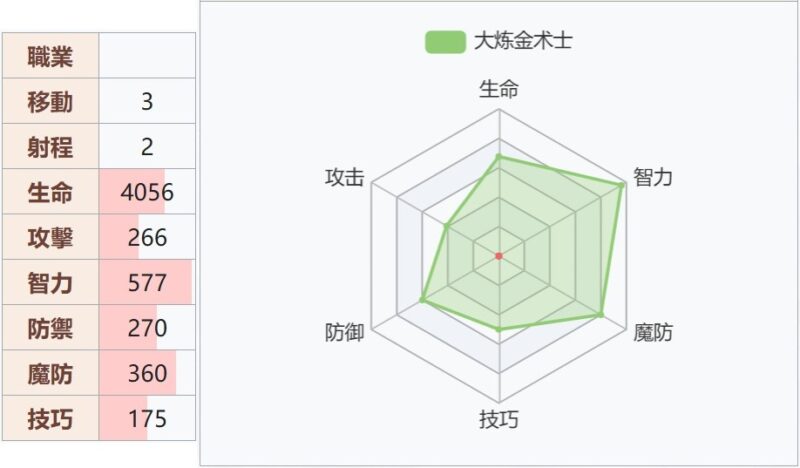Select the 射程 value cell showing 2
This screenshot has height=468, width=800.
[x=147, y=147]
